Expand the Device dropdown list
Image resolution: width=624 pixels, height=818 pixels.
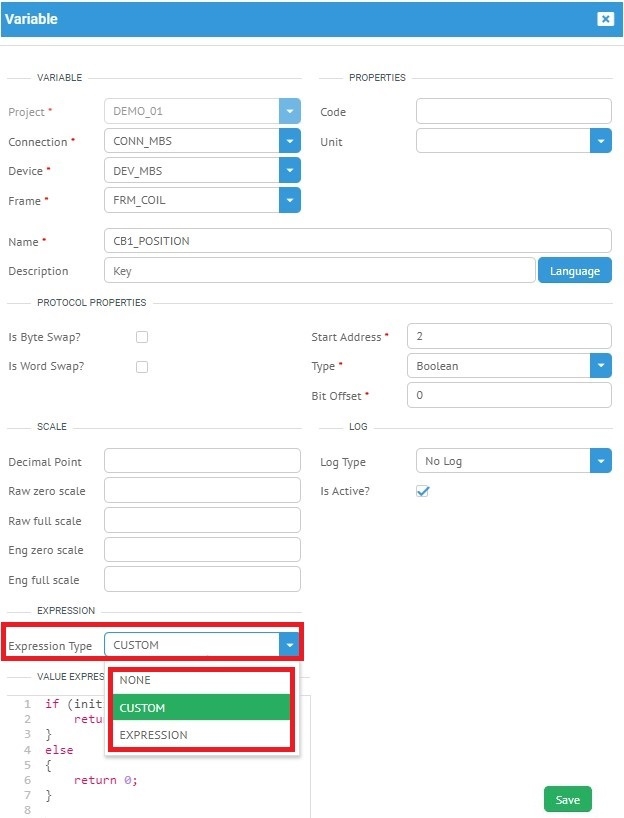click(x=290, y=172)
